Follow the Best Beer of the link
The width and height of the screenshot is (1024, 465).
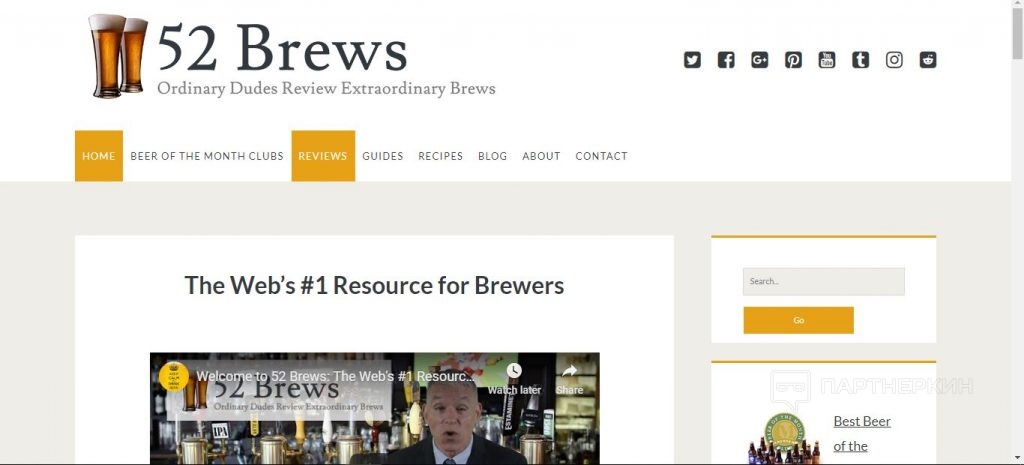pos(862,434)
